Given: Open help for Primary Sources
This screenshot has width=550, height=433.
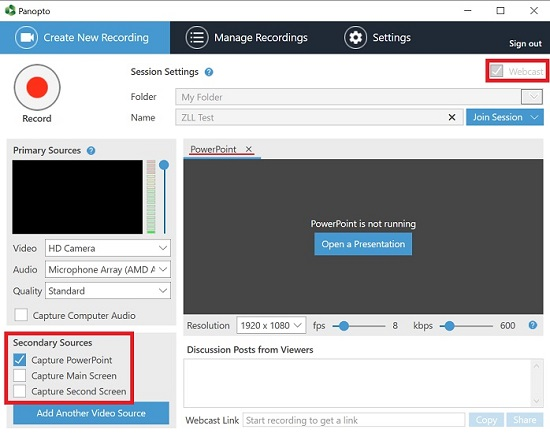Looking at the screenshot, I should (91, 151).
